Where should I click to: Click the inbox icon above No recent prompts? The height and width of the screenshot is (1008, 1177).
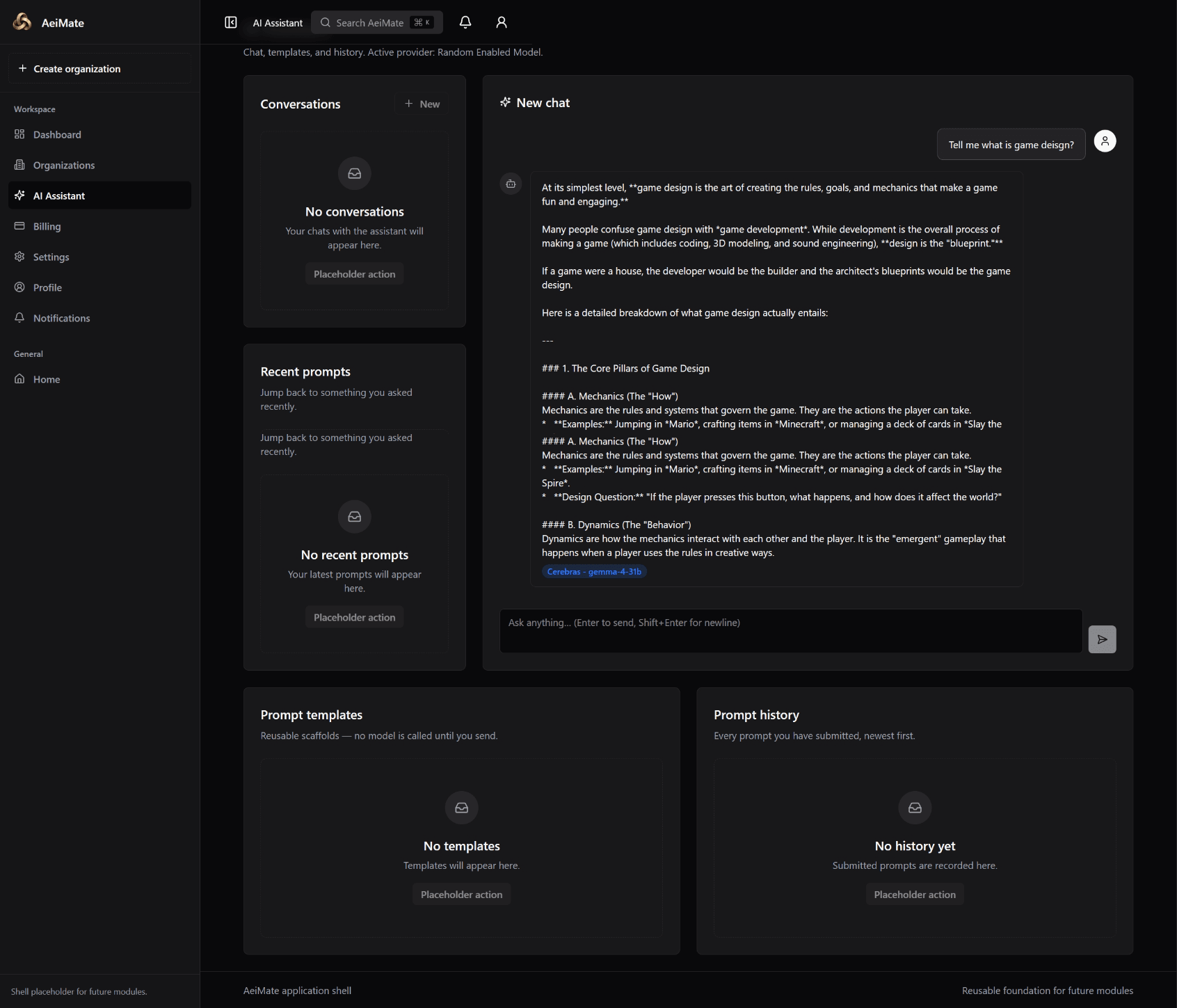click(355, 517)
